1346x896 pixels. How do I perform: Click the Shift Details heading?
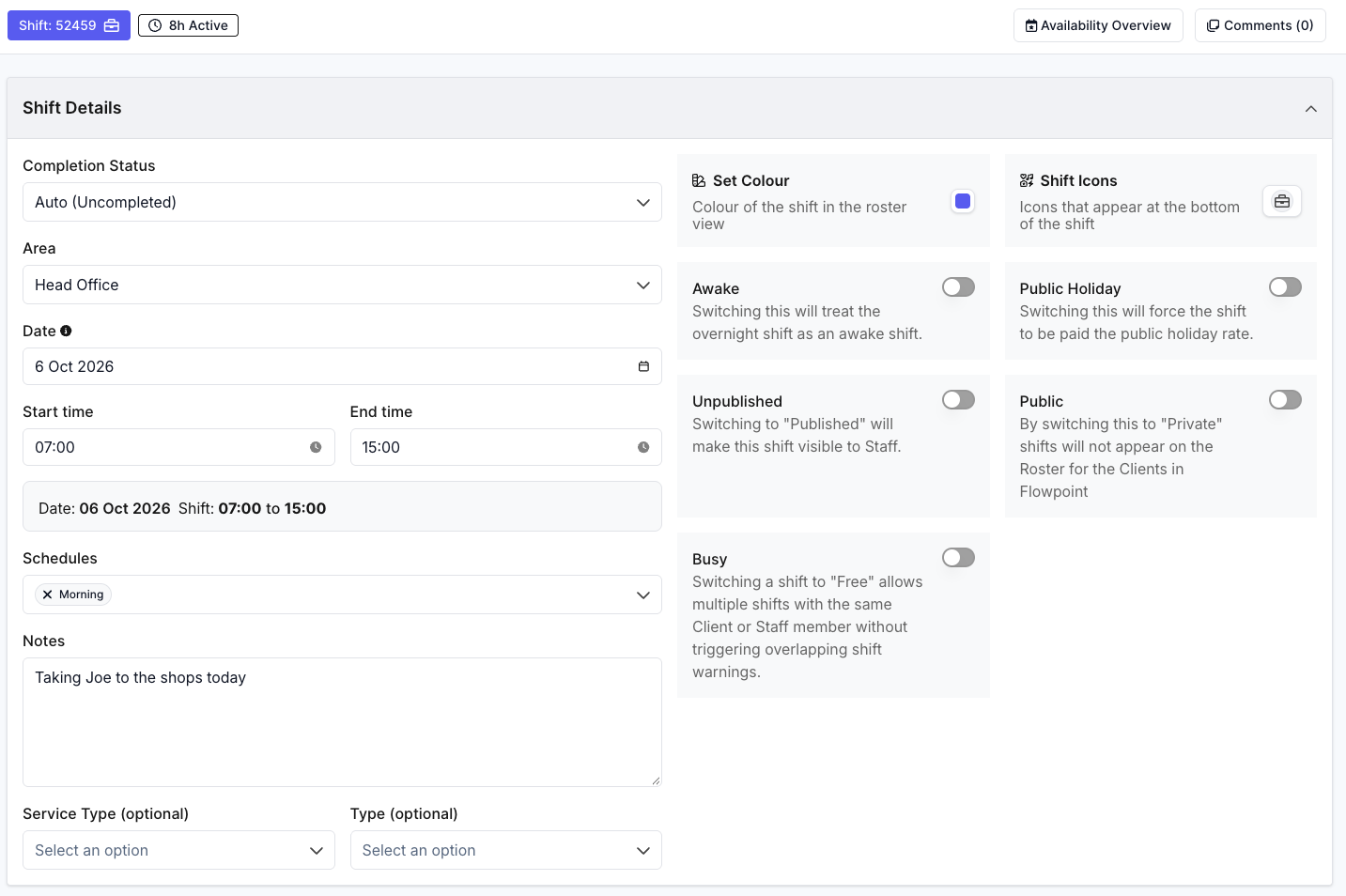point(72,108)
